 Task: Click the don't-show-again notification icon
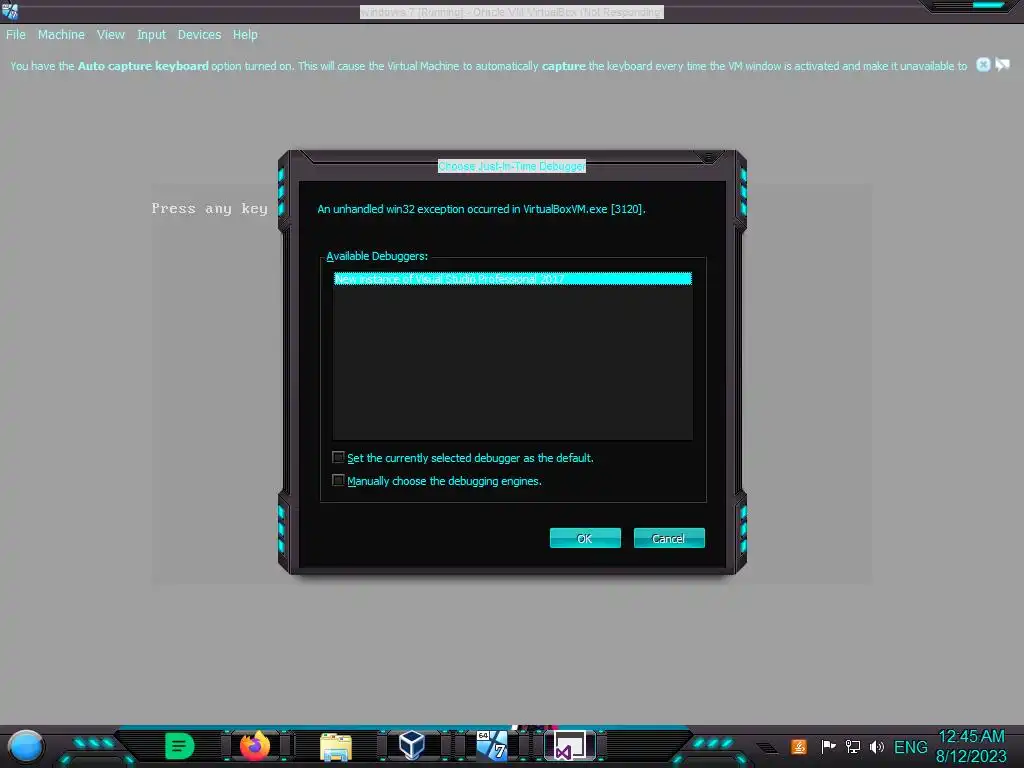point(1002,65)
